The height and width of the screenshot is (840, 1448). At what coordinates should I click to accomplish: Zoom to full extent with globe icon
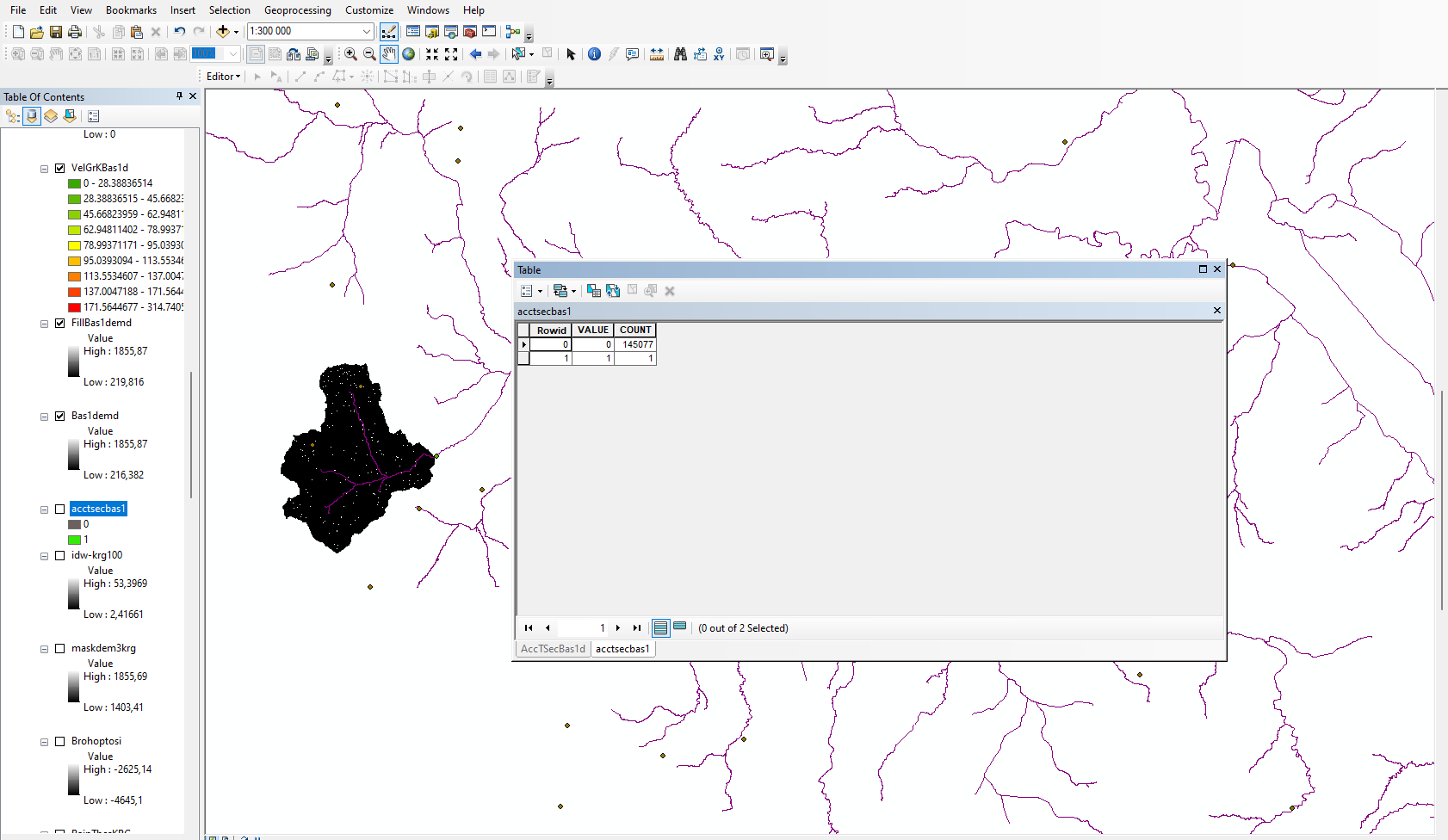[409, 54]
